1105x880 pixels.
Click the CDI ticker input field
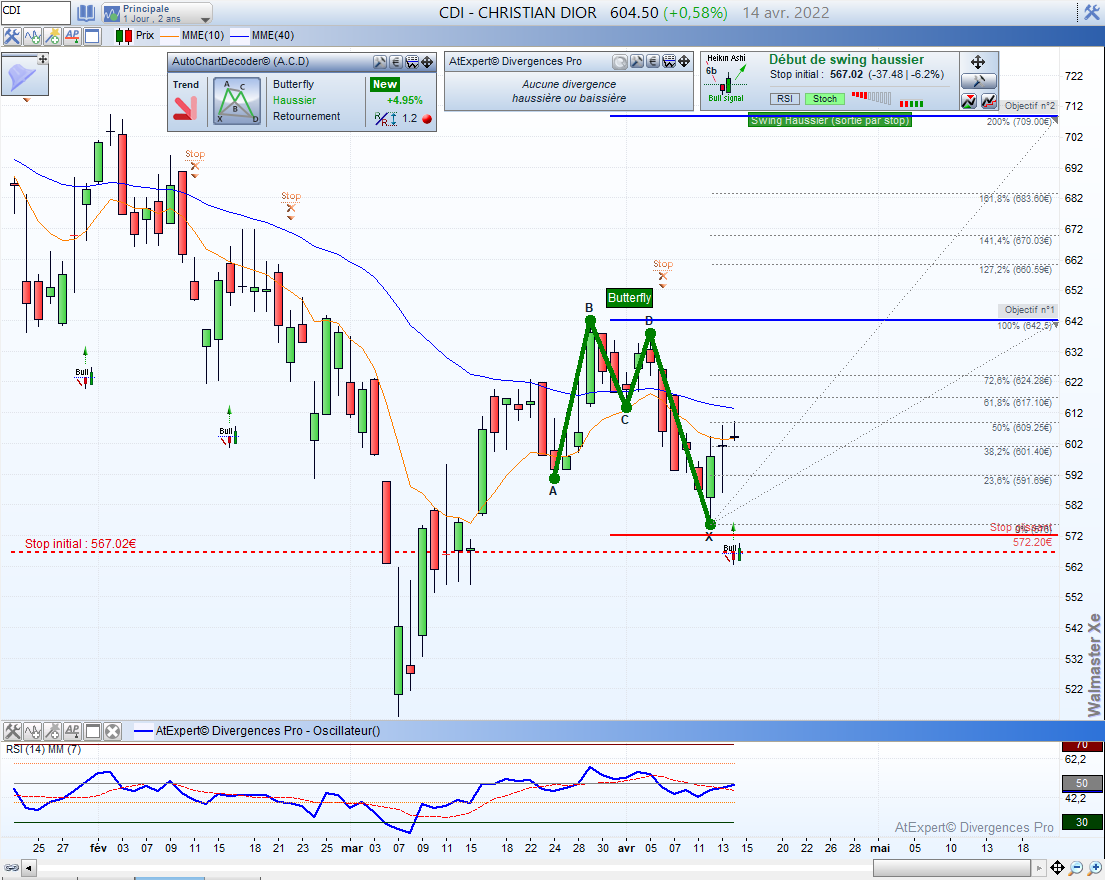35,12
